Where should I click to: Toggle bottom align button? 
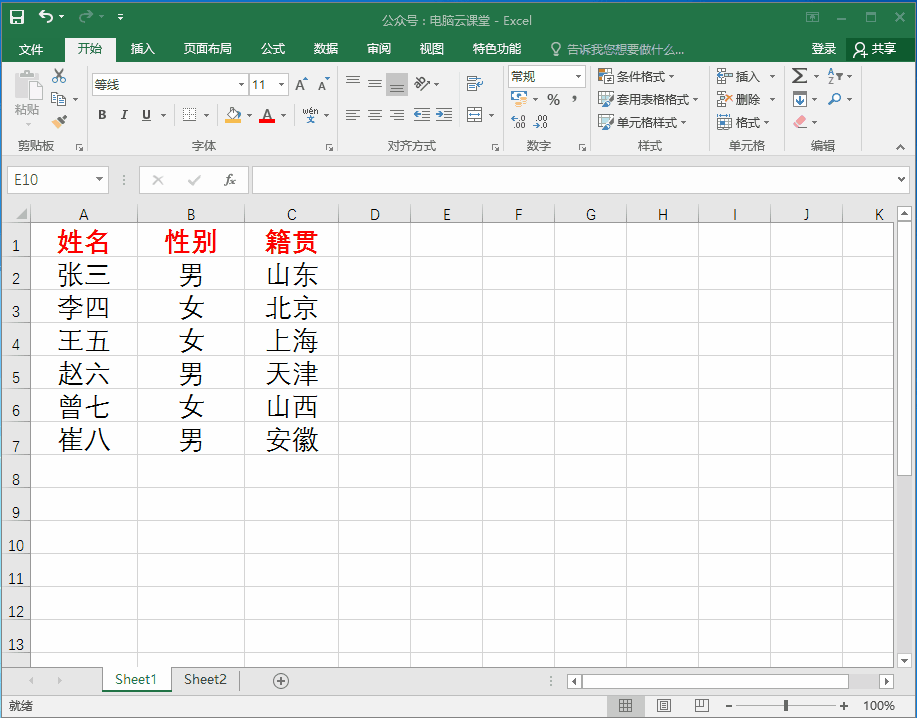point(397,84)
